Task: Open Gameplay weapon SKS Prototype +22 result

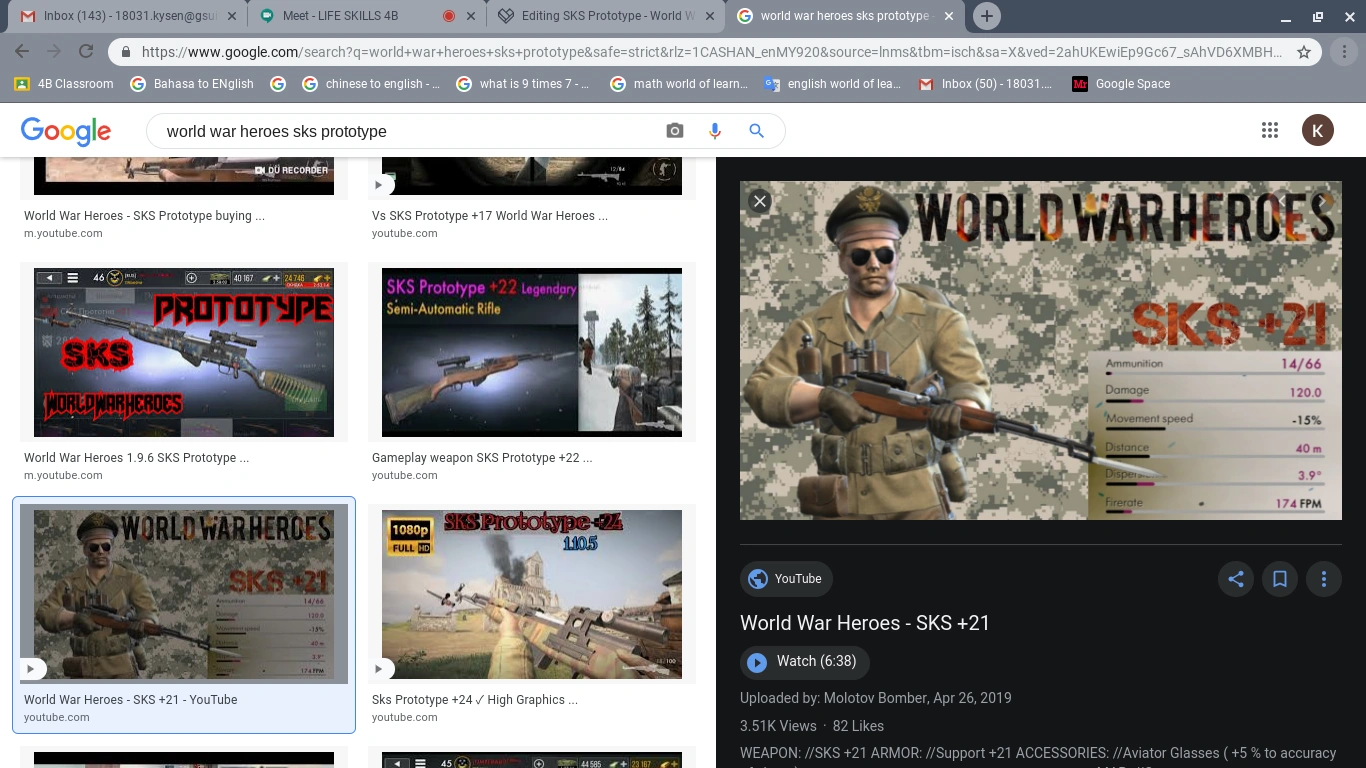Action: 482,458
